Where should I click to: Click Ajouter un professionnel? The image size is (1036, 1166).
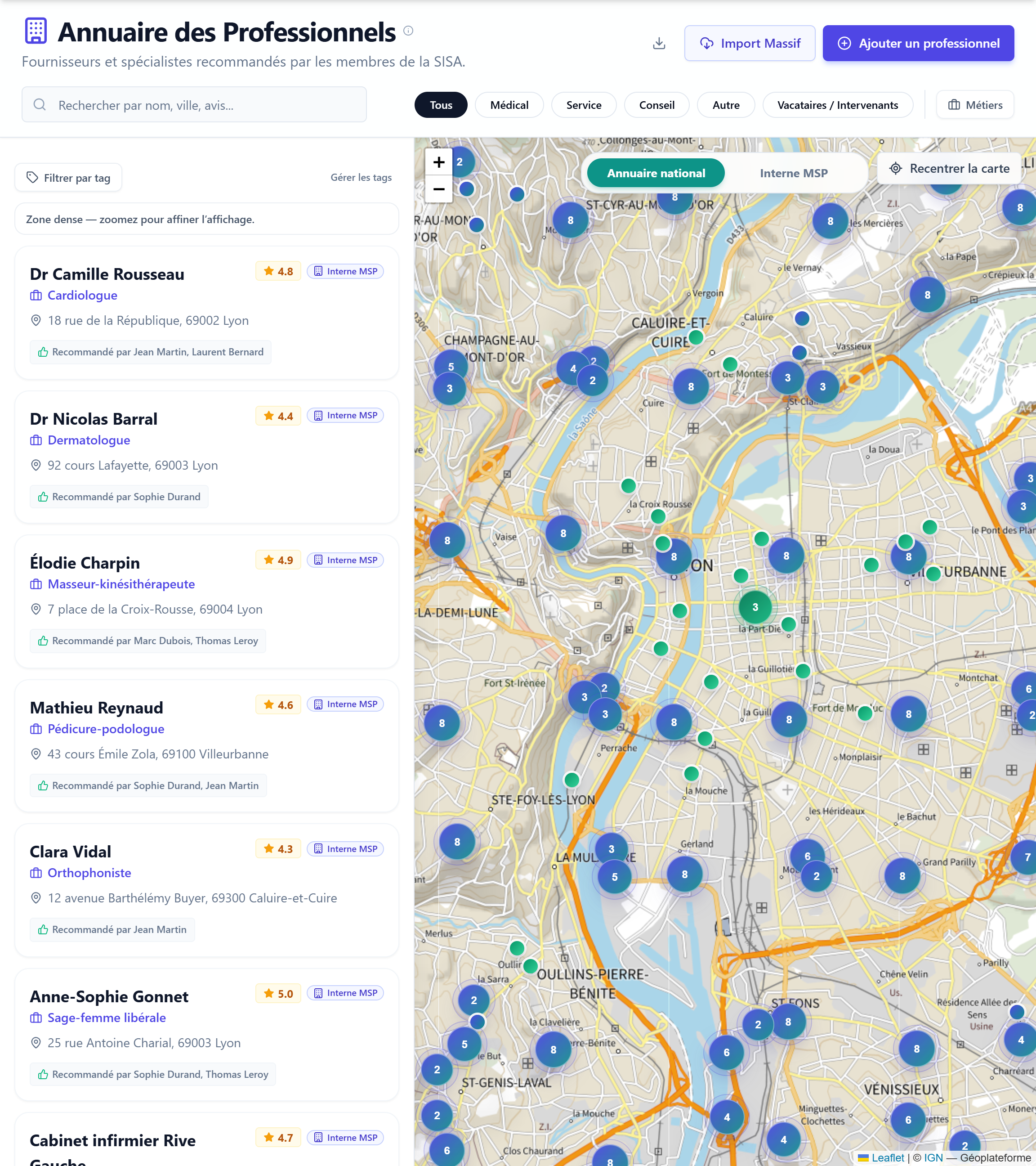coord(918,43)
